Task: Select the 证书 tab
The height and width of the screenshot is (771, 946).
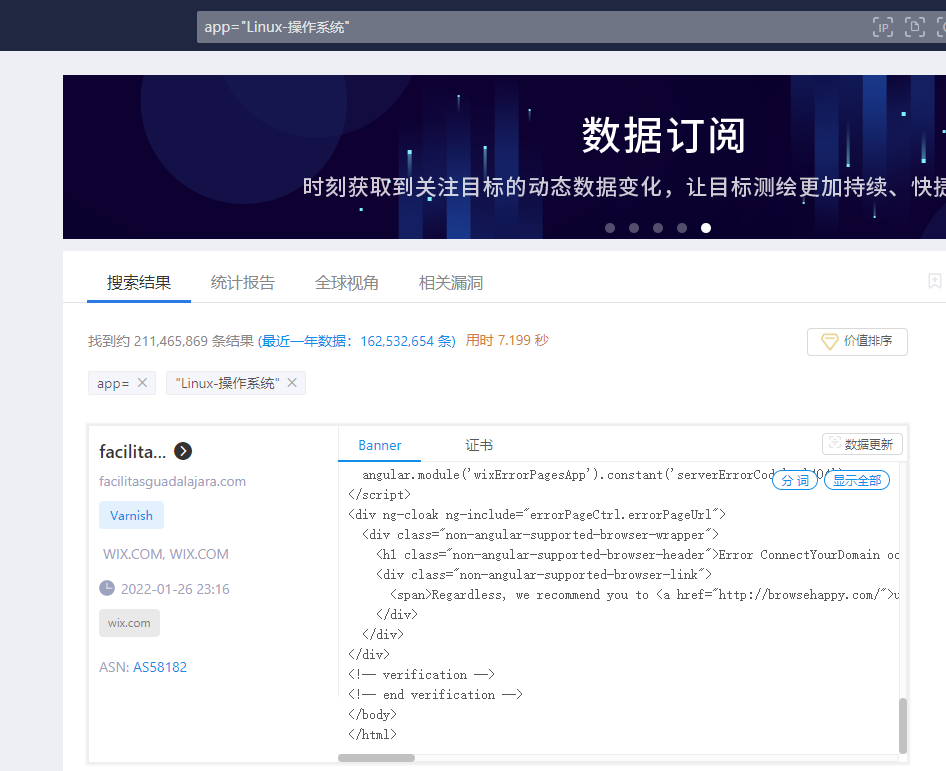Action: pyautogui.click(x=479, y=445)
